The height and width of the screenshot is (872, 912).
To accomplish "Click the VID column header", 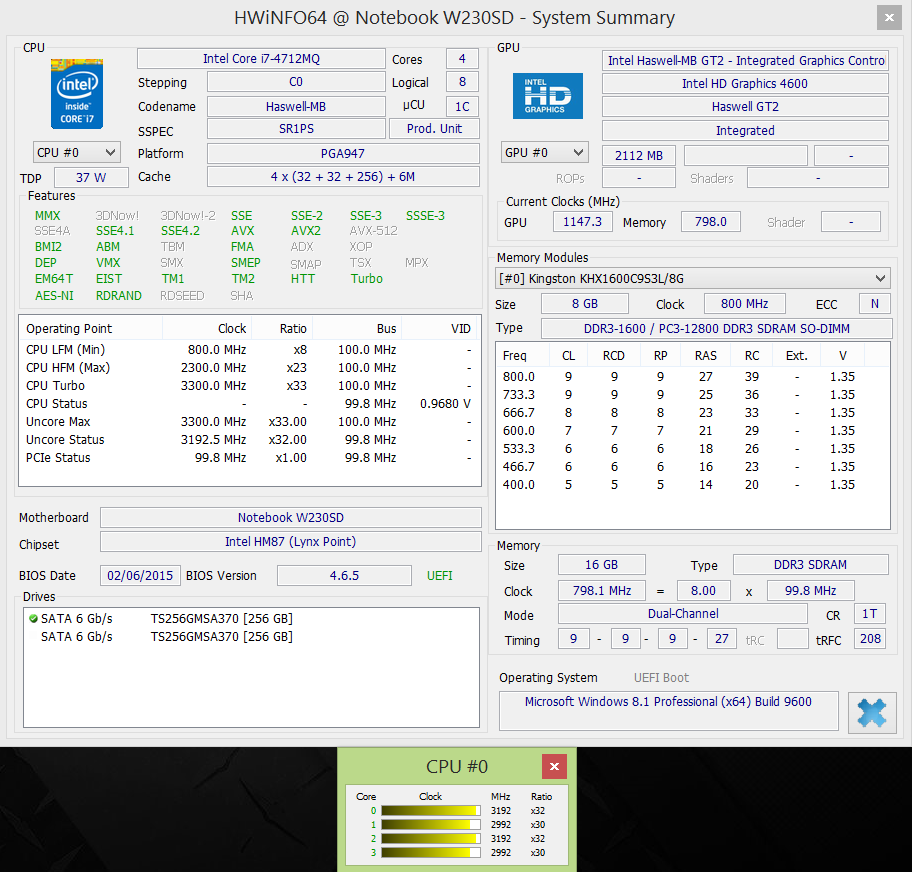I will (439, 329).
